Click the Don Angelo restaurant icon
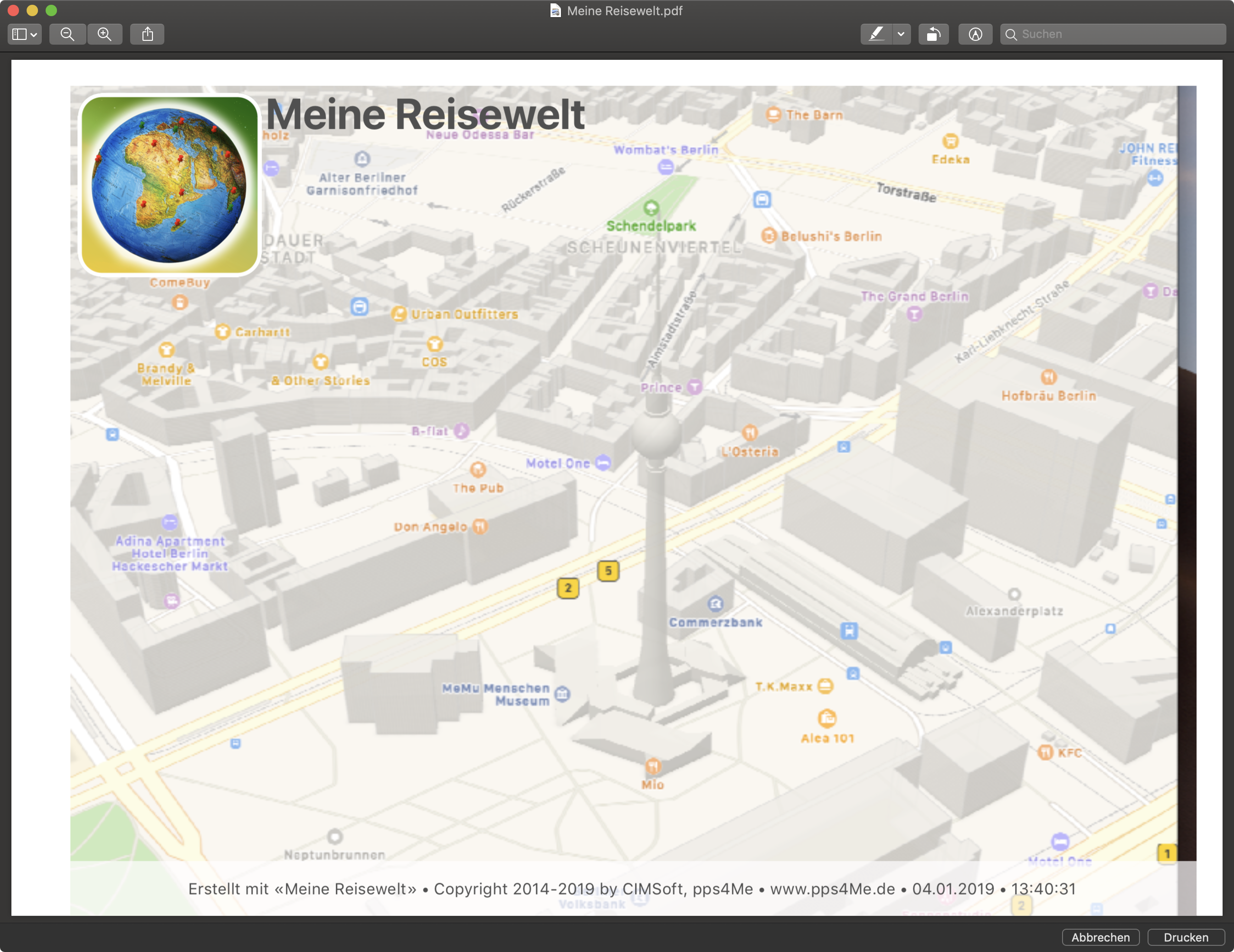 coord(480,526)
